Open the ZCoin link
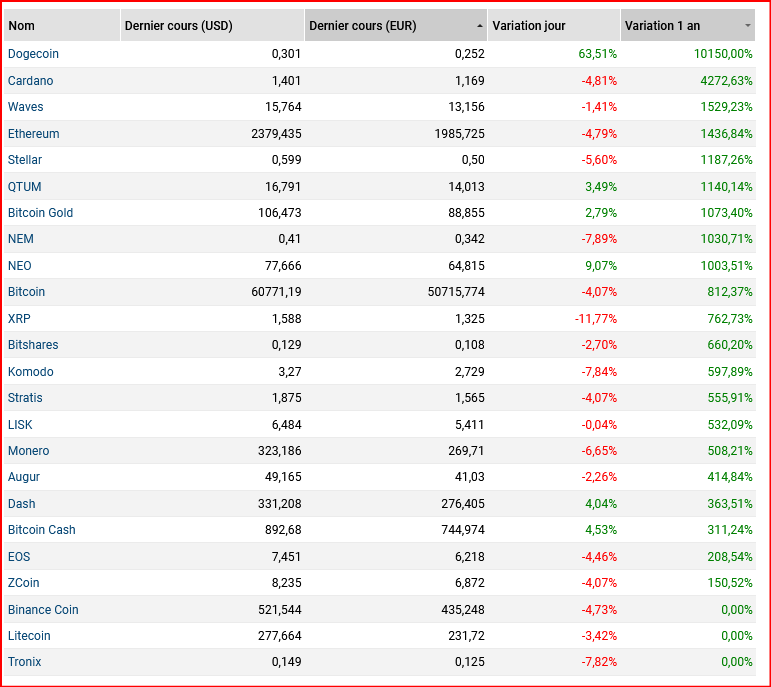The width and height of the screenshot is (771, 687). click(x=24, y=583)
